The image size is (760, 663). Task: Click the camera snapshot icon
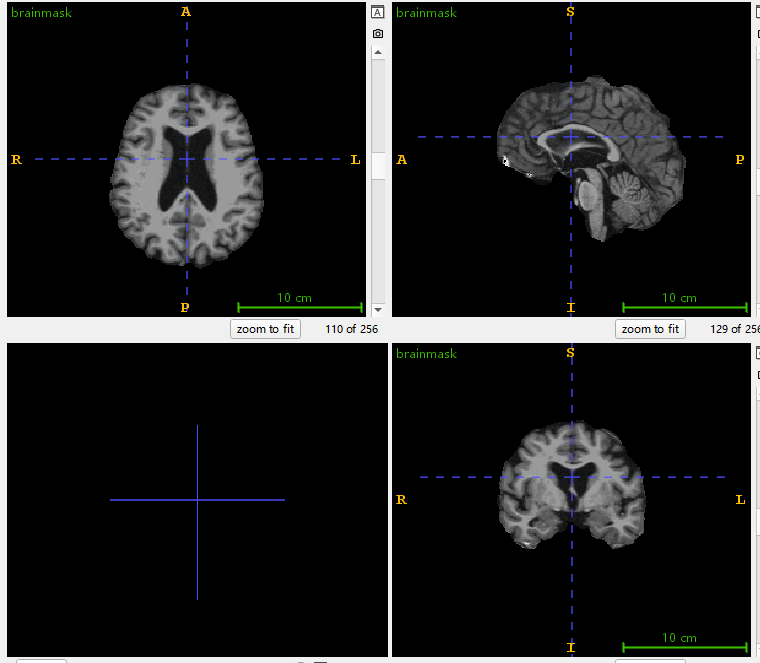(377, 34)
